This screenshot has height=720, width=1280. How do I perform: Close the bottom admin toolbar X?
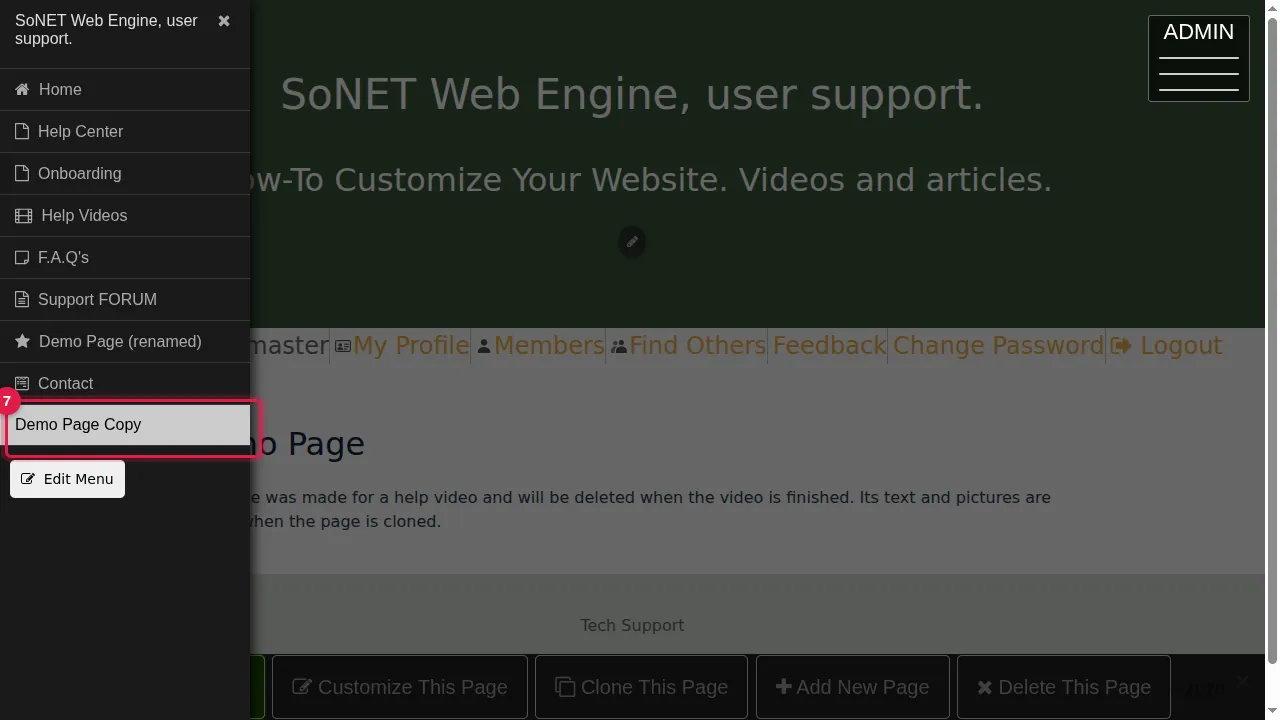point(1242,681)
